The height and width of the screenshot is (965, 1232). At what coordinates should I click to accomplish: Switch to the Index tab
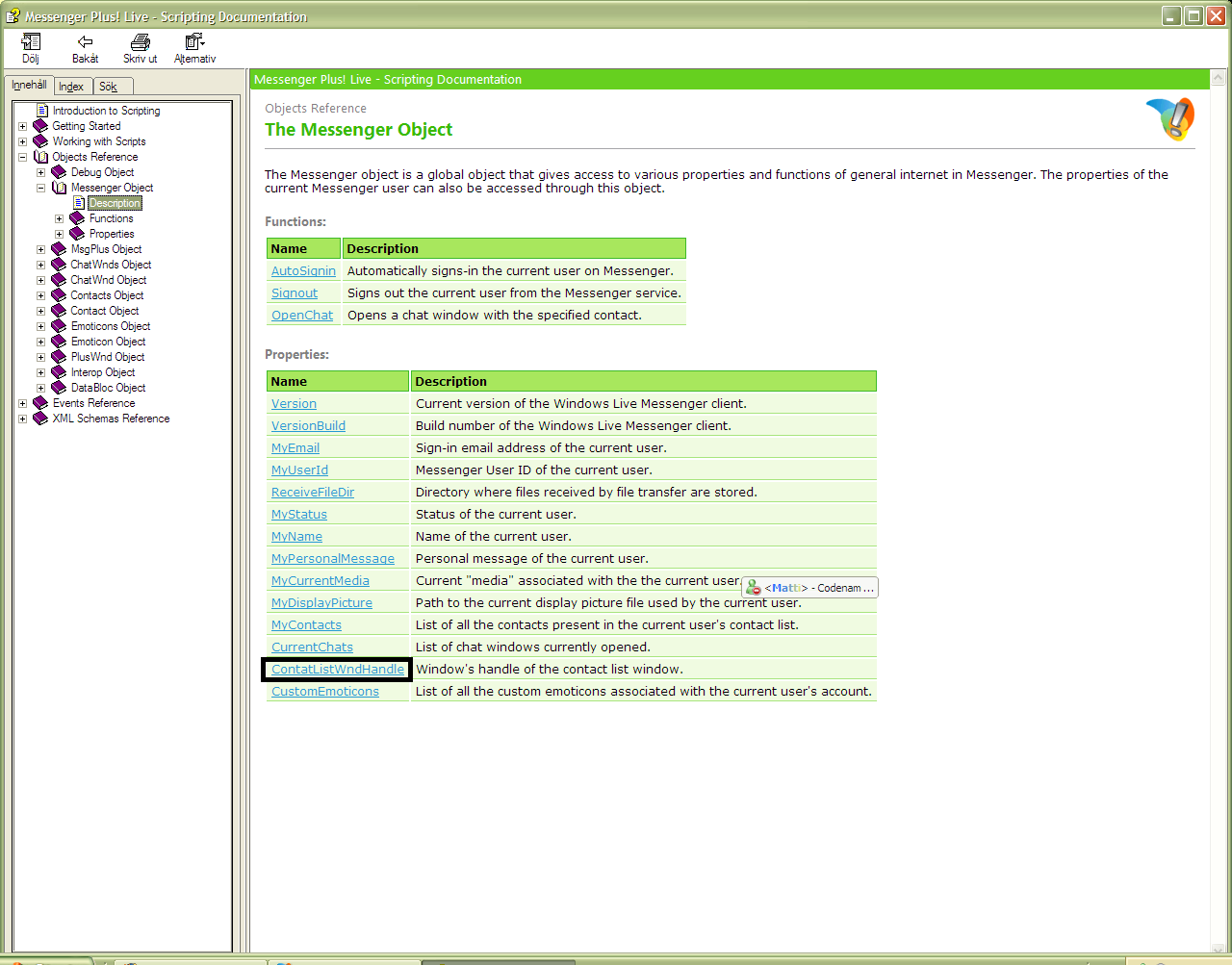71,87
